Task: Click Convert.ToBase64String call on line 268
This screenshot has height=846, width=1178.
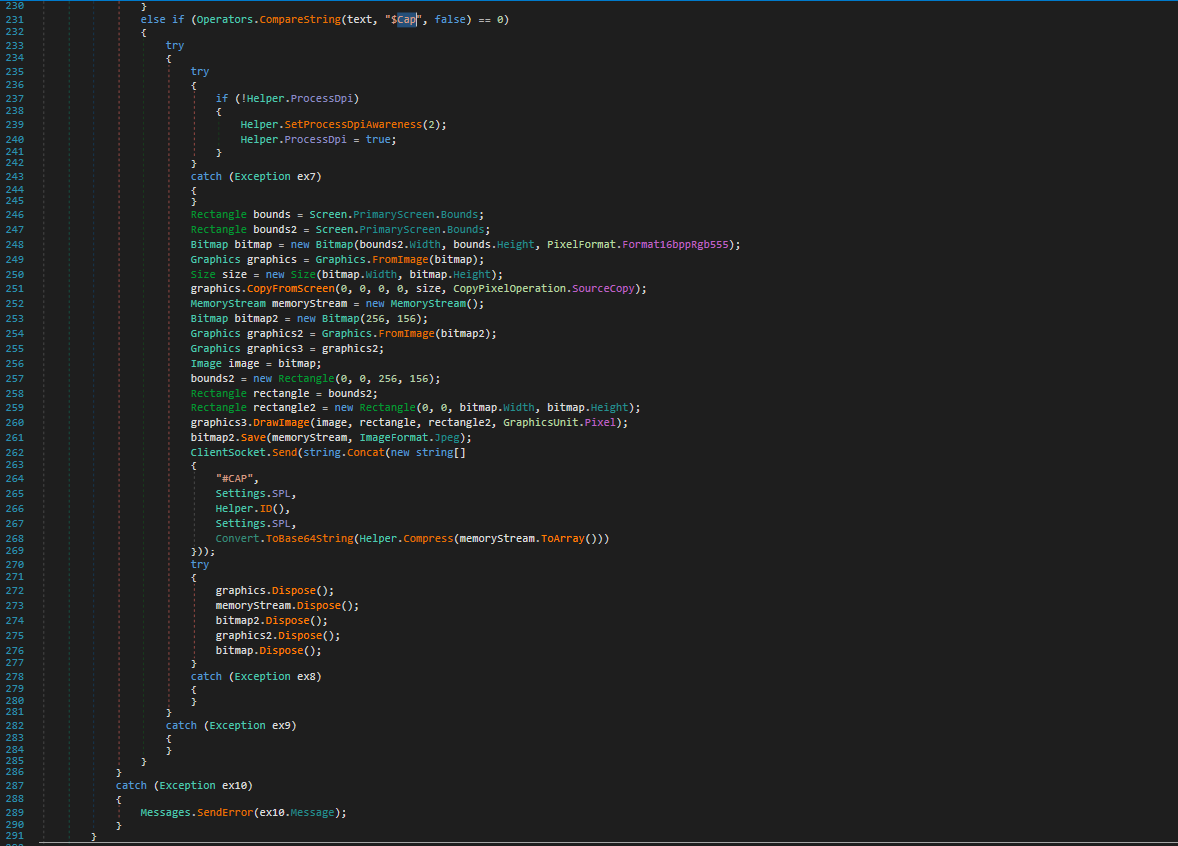Action: (284, 539)
